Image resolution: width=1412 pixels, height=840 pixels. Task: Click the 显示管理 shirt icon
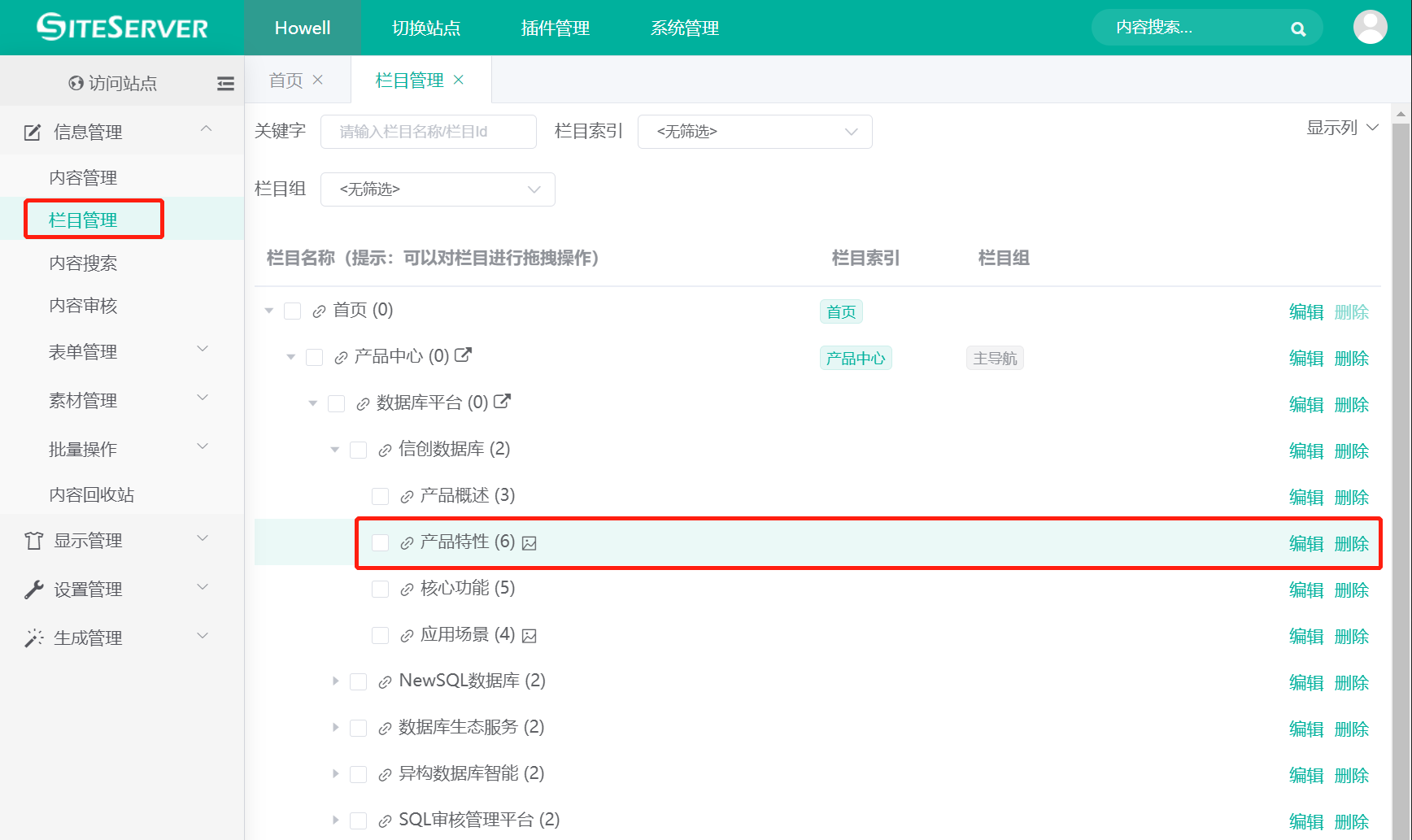pyautogui.click(x=33, y=541)
